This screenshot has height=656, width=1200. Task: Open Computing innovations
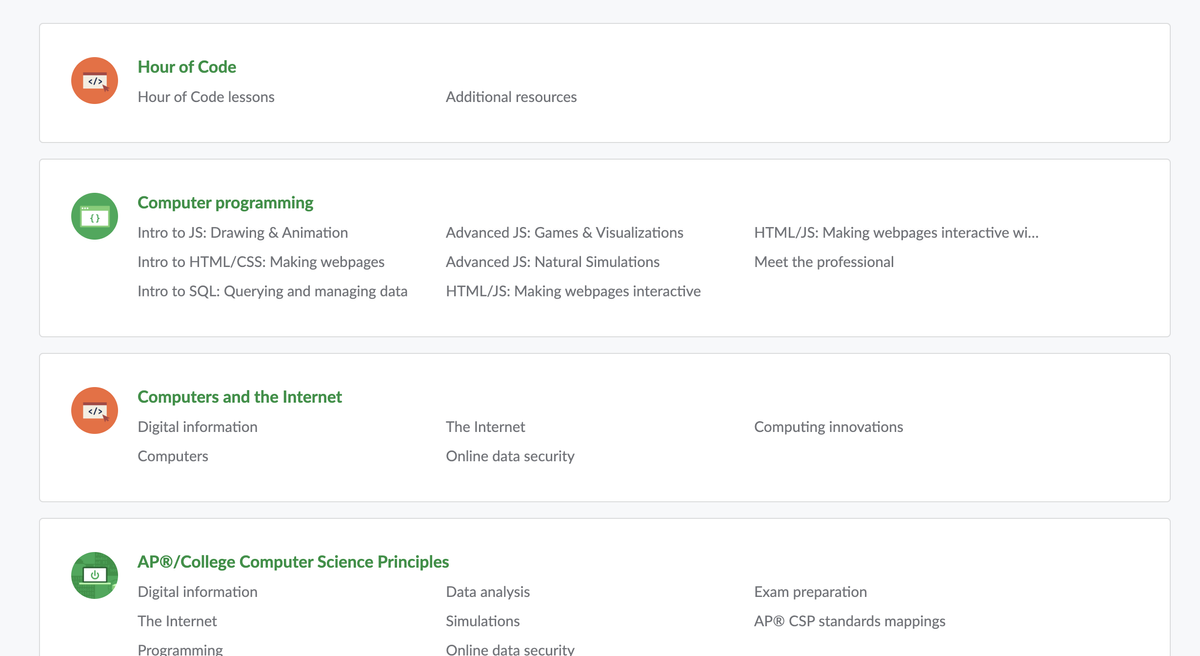pyautogui.click(x=829, y=426)
